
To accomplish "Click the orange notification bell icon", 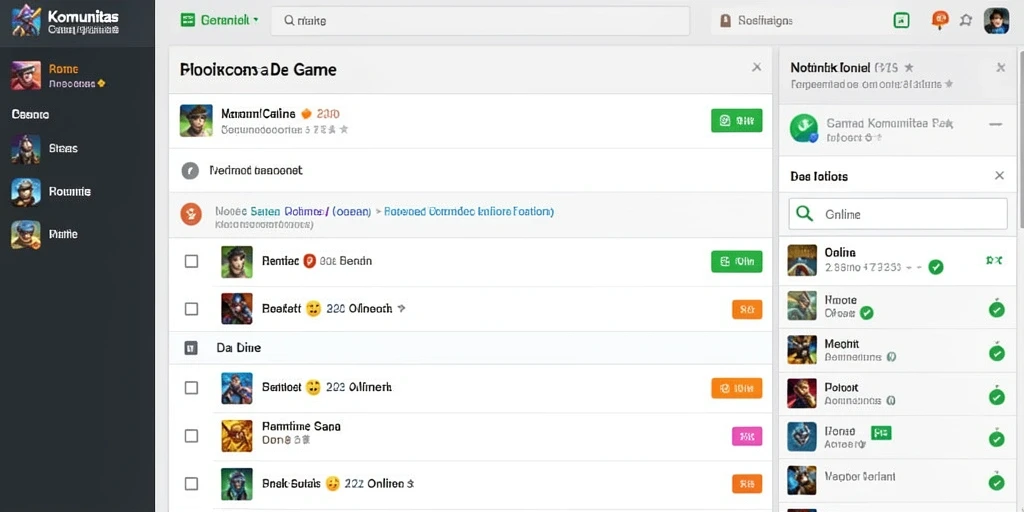I will click(939, 20).
